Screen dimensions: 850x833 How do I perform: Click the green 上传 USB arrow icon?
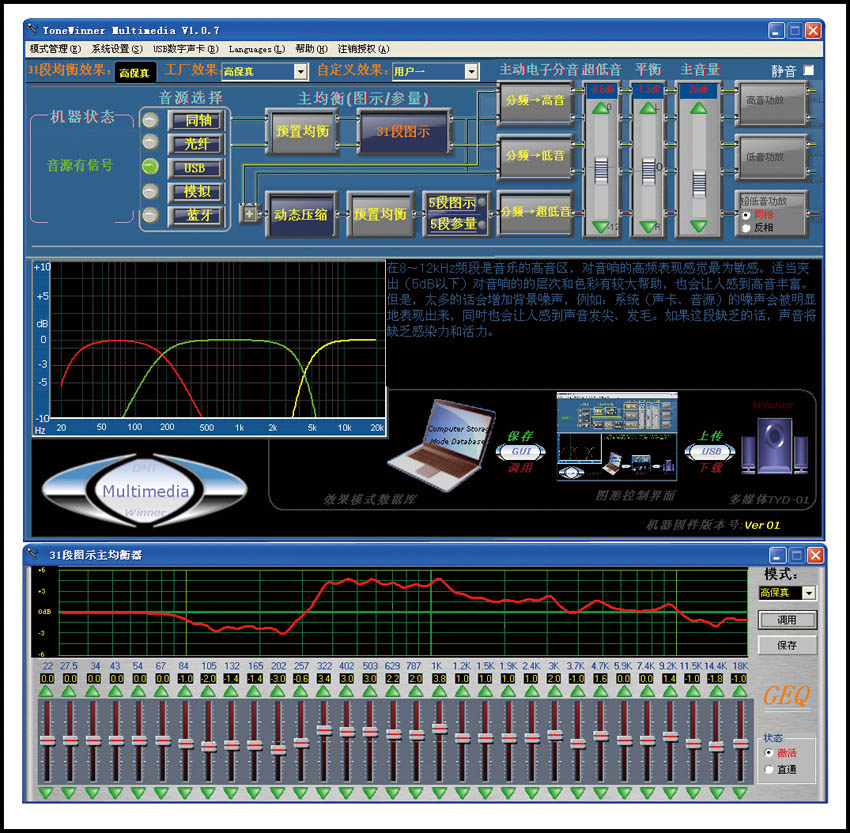pos(711,451)
